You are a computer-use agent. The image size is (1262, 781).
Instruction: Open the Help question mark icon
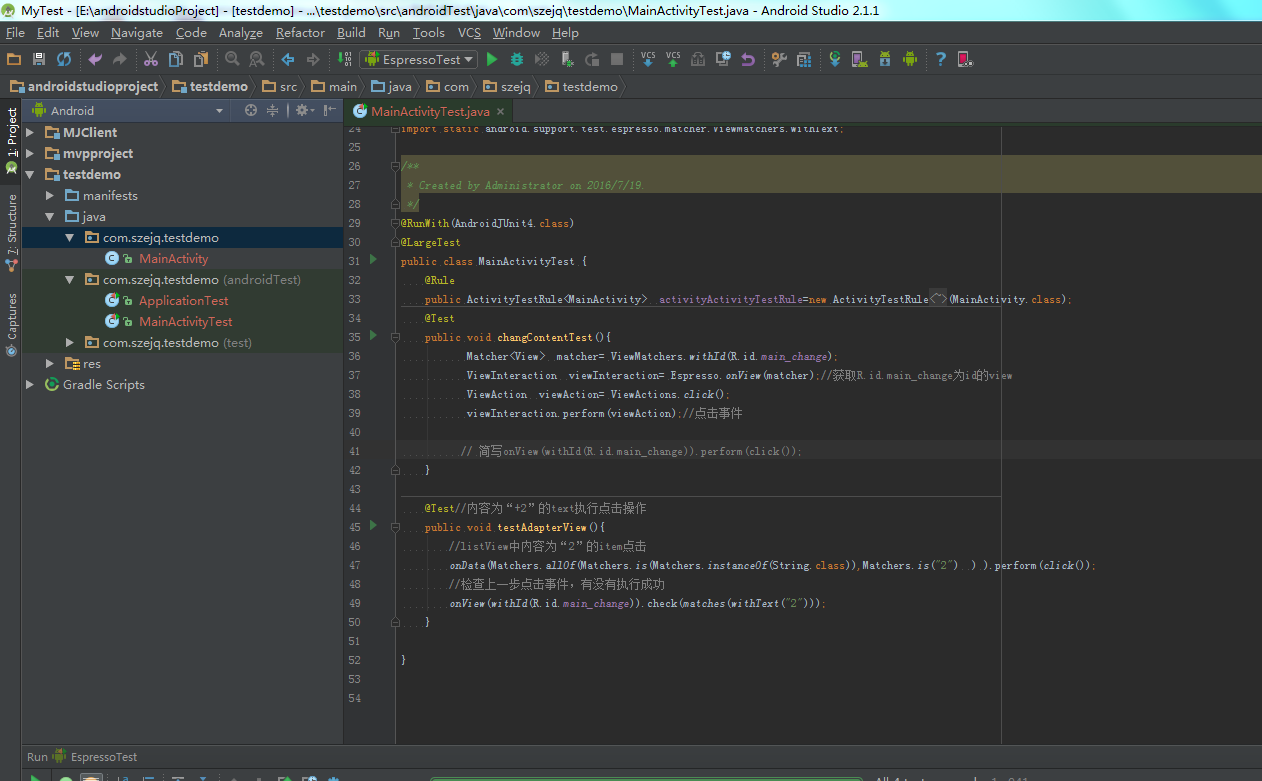coord(940,60)
